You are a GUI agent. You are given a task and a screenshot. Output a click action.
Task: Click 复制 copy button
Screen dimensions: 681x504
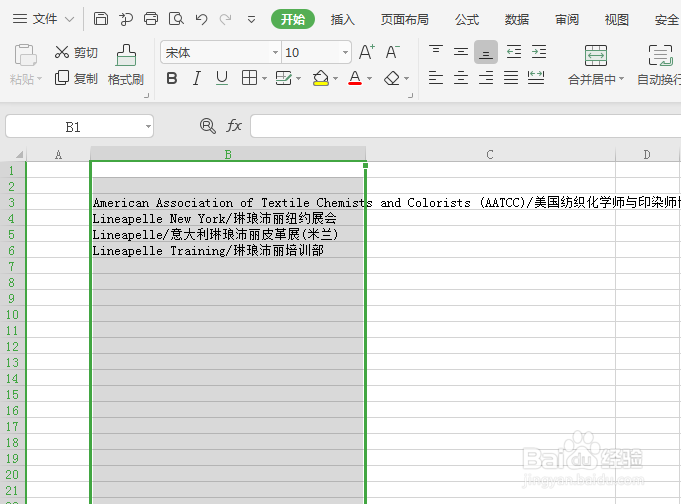point(76,78)
